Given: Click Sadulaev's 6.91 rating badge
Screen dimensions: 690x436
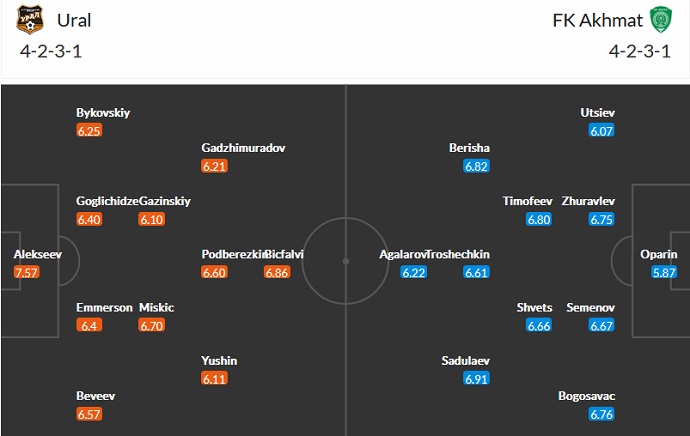Looking at the screenshot, I should (x=477, y=379).
